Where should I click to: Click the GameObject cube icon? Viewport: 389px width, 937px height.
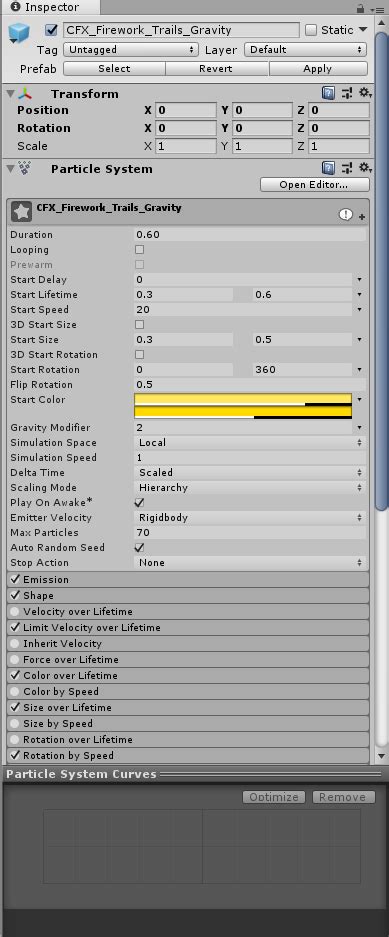pyautogui.click(x=19, y=33)
